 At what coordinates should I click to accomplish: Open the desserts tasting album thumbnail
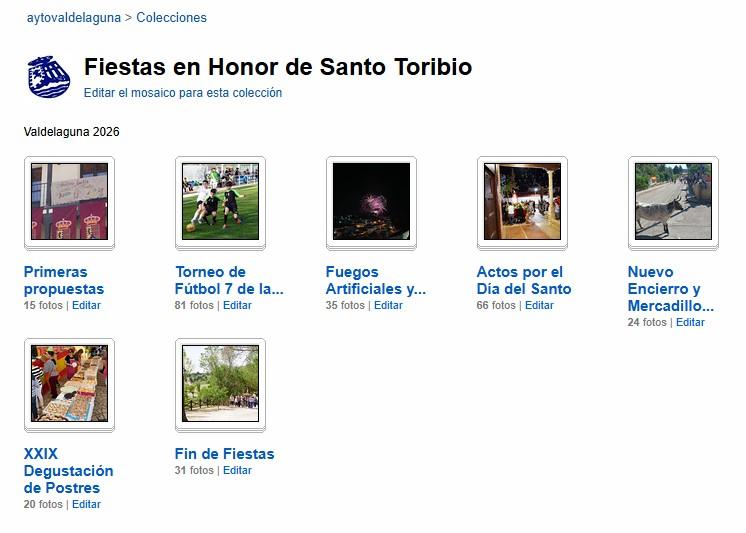click(69, 384)
